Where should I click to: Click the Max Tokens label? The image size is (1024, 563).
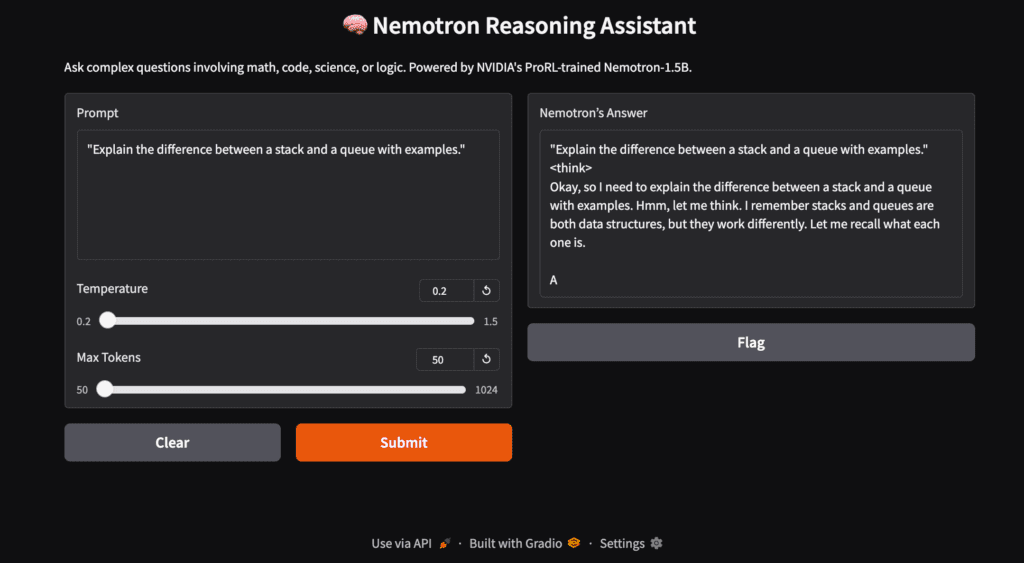[108, 357]
